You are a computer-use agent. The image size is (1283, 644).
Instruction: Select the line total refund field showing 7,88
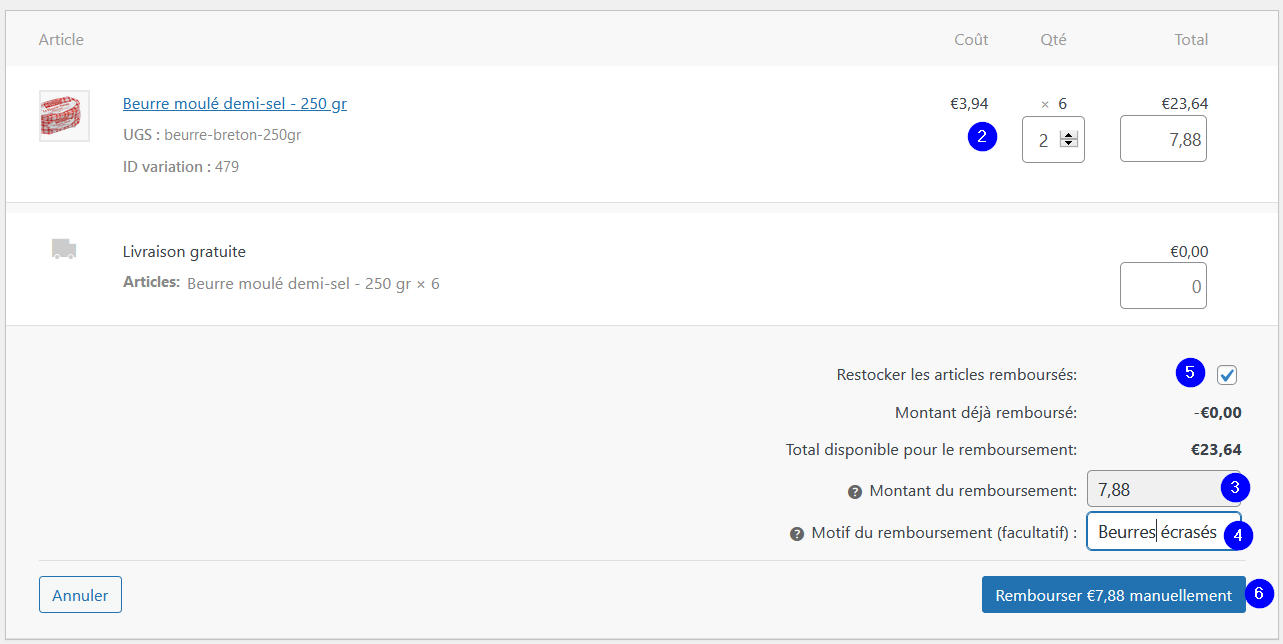click(x=1163, y=139)
